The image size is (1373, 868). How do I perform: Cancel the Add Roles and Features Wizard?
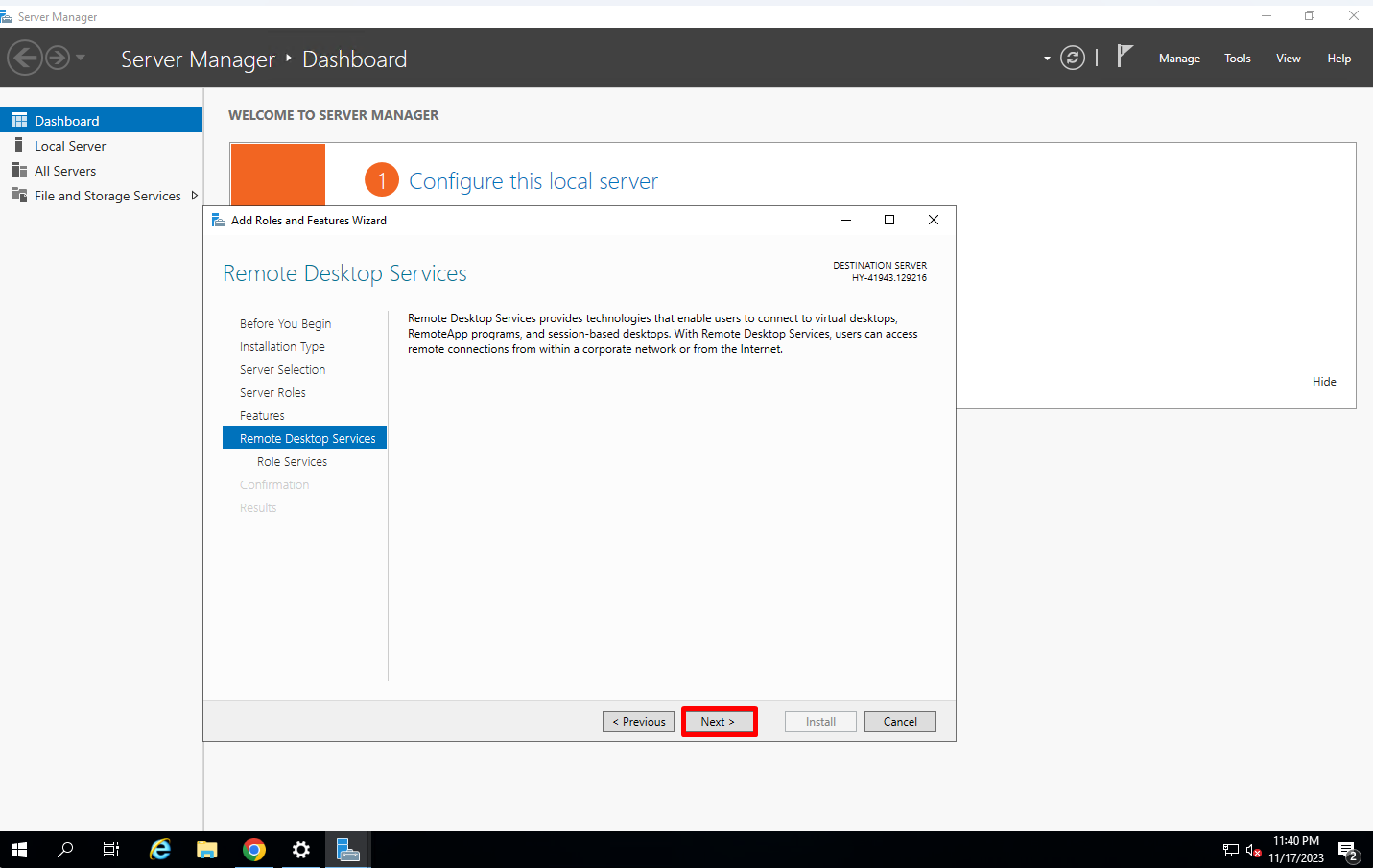coord(899,720)
